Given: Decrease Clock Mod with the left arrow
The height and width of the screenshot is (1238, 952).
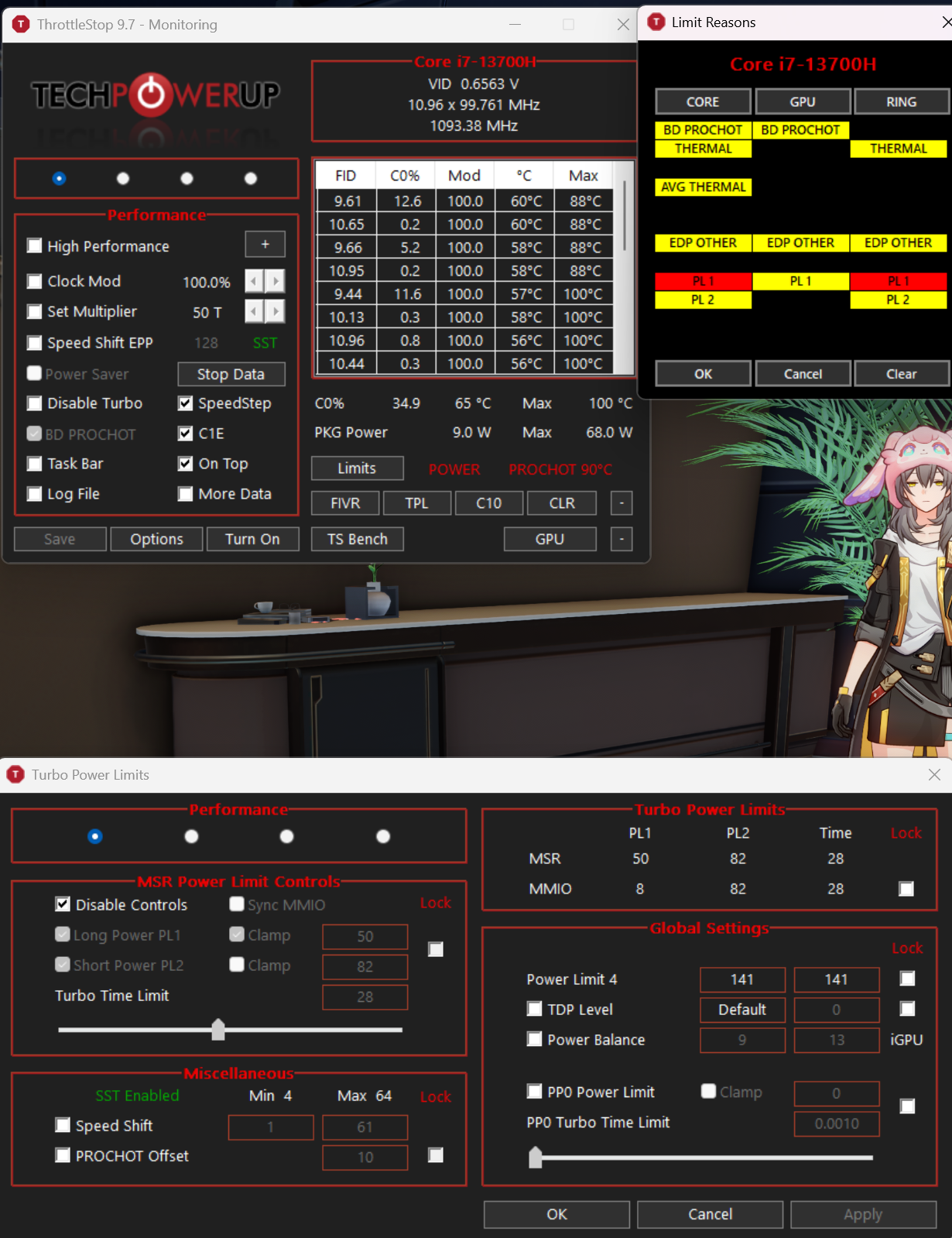Looking at the screenshot, I should tap(254, 280).
